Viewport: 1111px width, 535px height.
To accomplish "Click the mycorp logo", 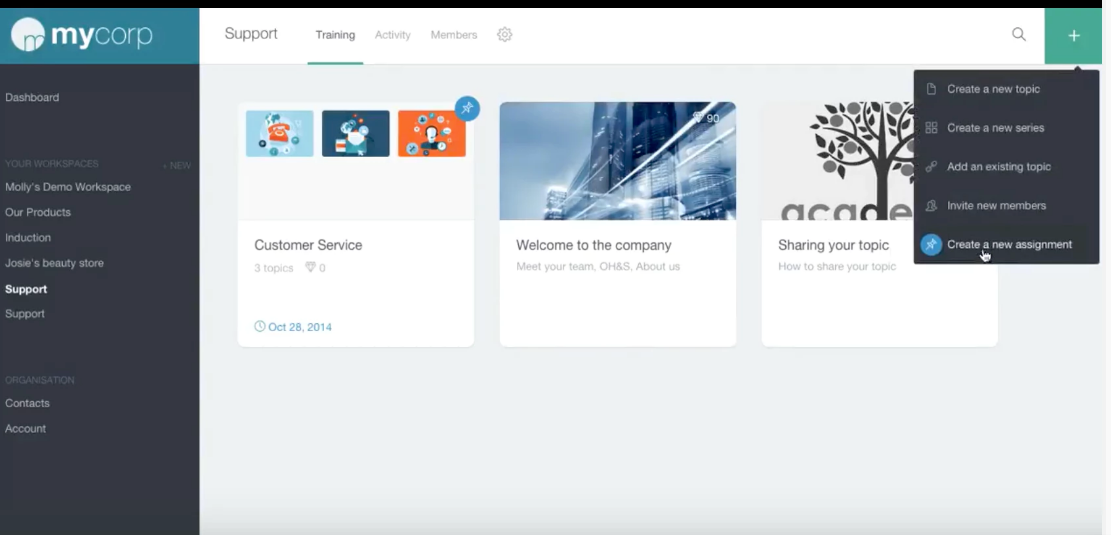I will [81, 34].
